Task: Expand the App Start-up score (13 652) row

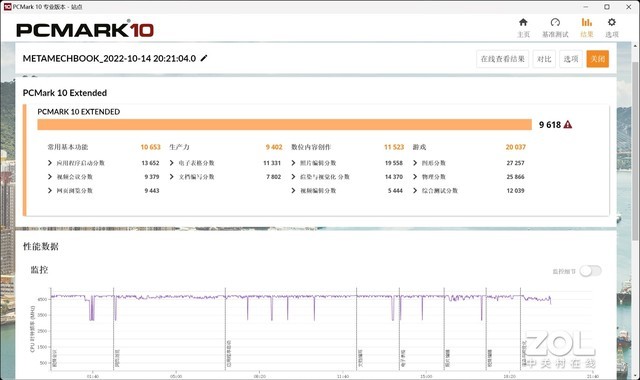Action: [103, 163]
